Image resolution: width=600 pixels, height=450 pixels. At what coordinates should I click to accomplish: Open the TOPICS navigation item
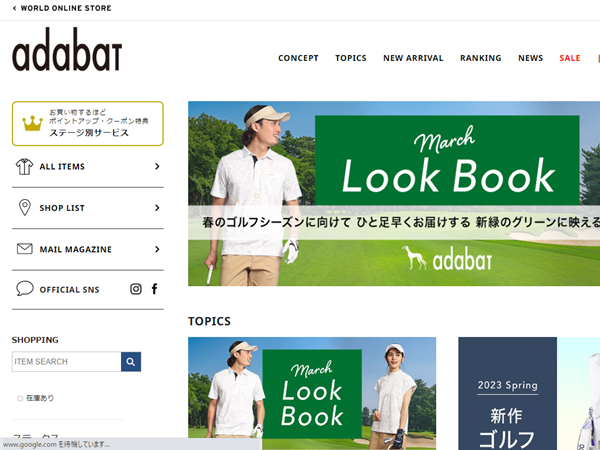point(351,58)
